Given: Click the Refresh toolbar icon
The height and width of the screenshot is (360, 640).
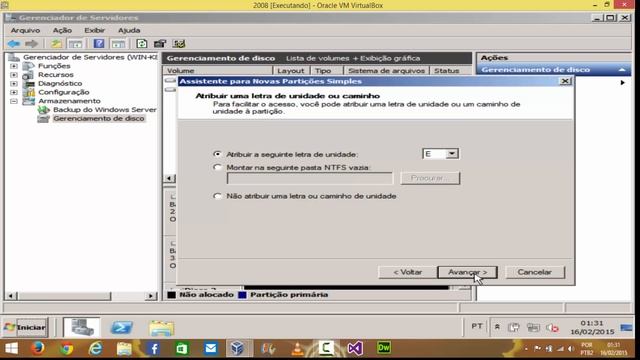Looking at the screenshot, I should pos(142,44).
